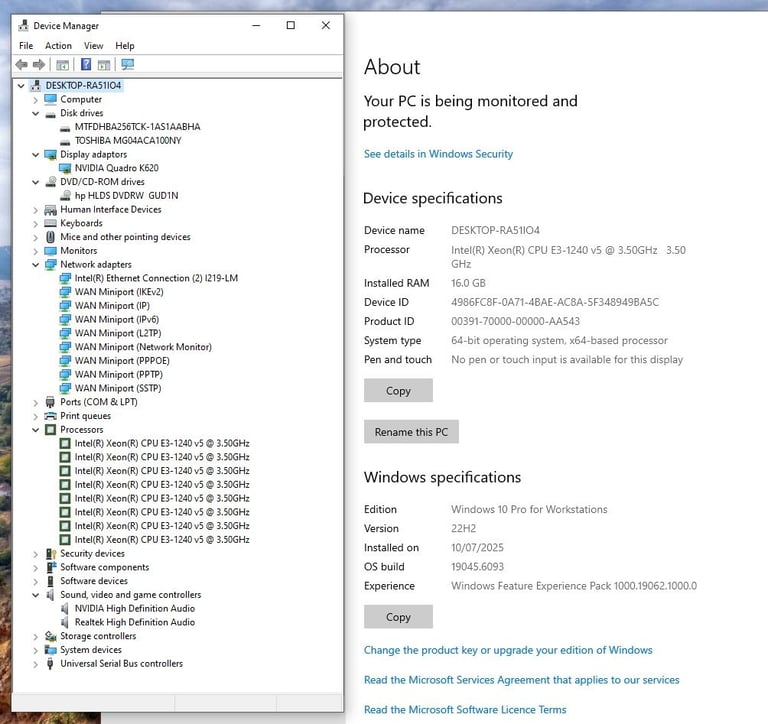Open the File menu
Screen dimensions: 768x724
(26, 46)
